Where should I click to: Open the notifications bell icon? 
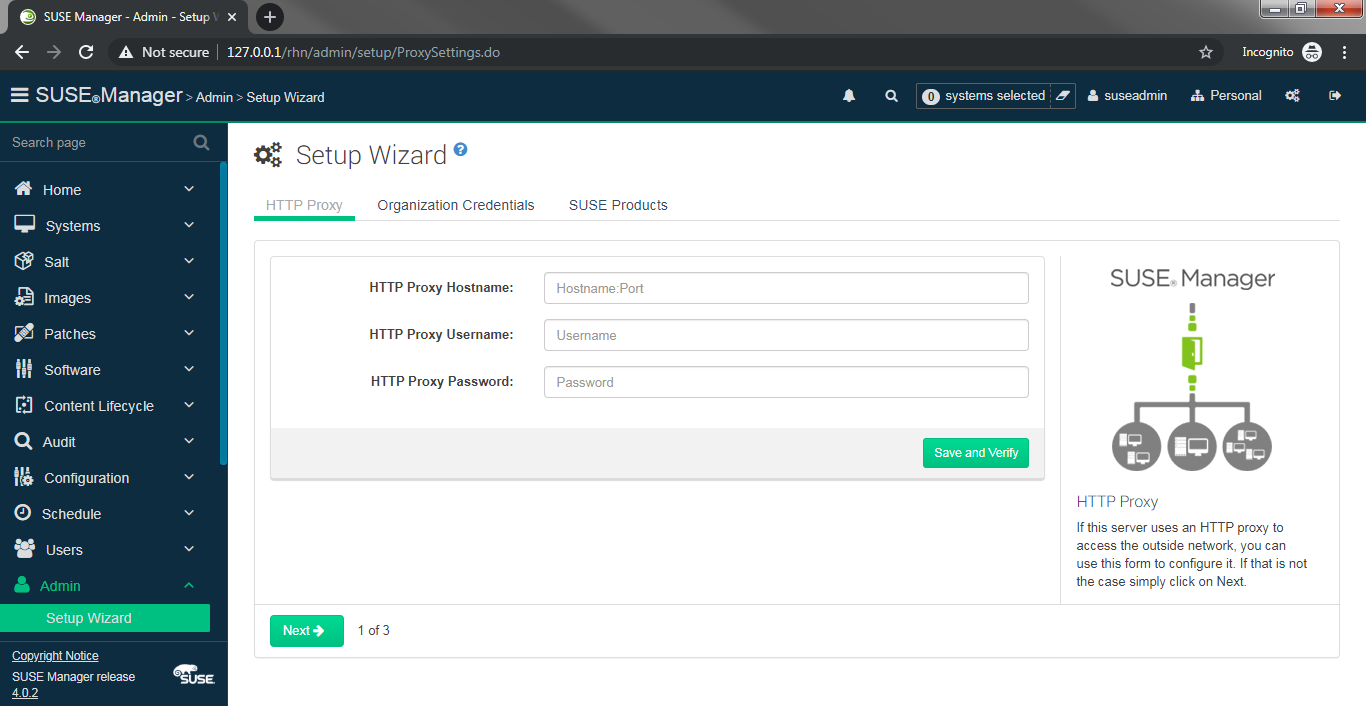point(849,95)
